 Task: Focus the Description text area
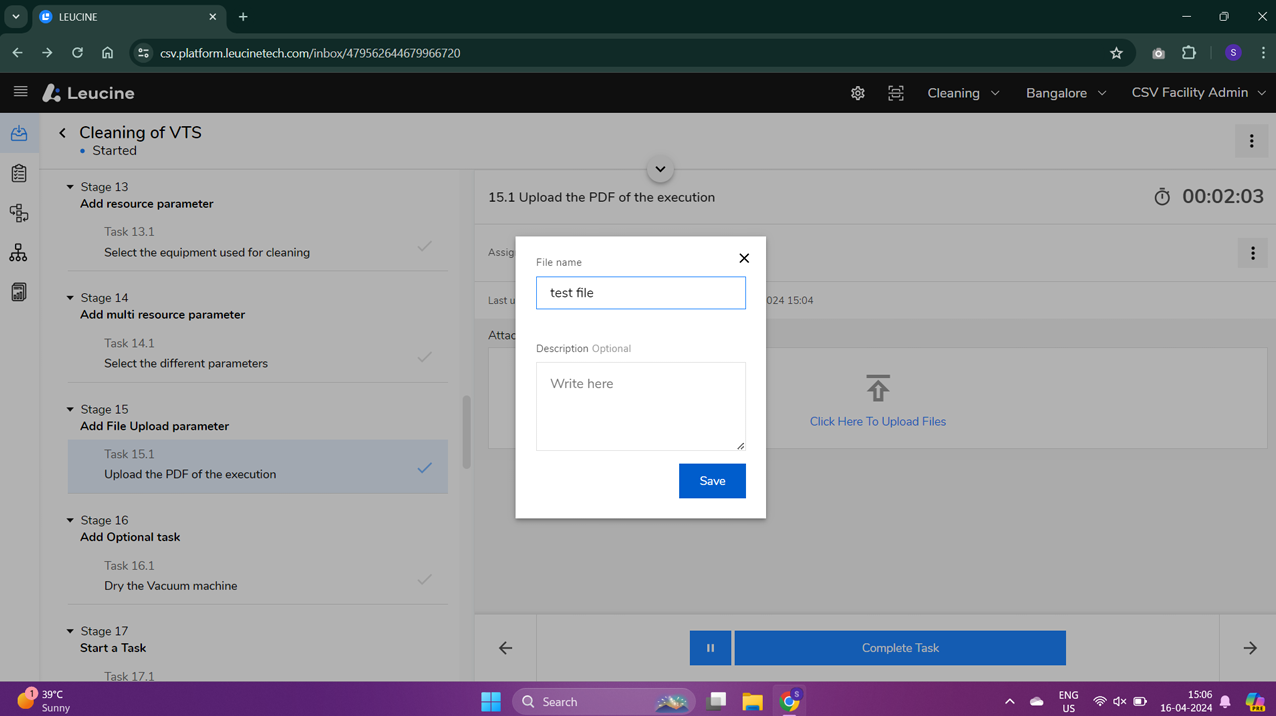click(641, 406)
